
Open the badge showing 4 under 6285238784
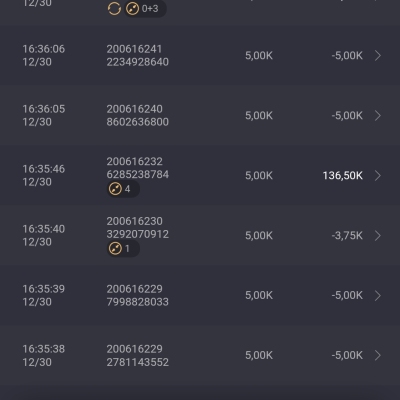point(123,189)
